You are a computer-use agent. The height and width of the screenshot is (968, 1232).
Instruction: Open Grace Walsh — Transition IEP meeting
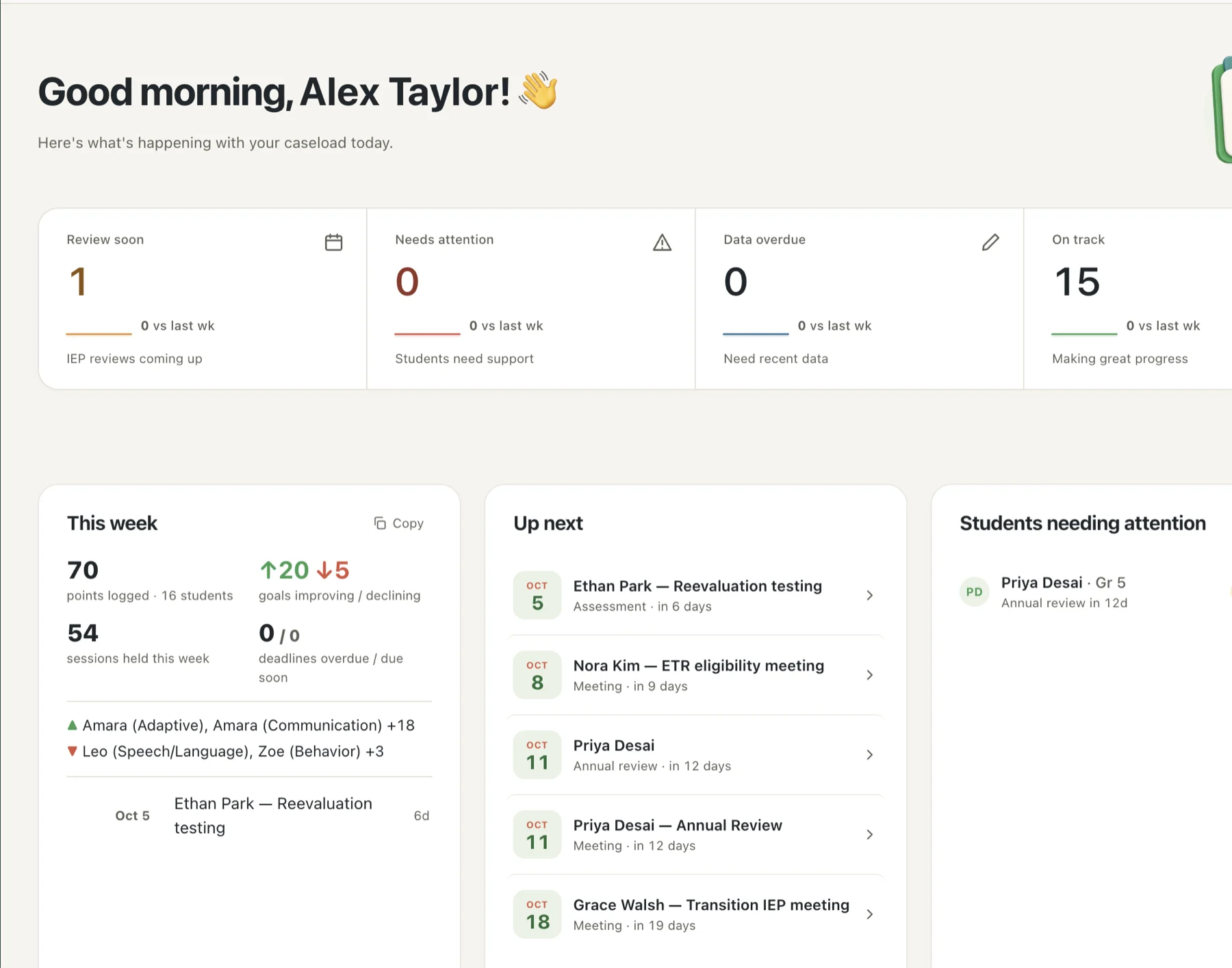pos(696,914)
